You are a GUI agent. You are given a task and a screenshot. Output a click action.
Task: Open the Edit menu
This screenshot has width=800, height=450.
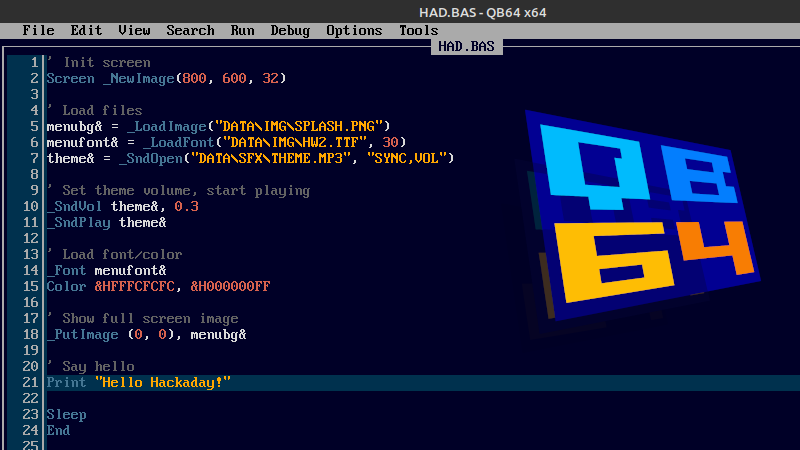click(x=86, y=30)
